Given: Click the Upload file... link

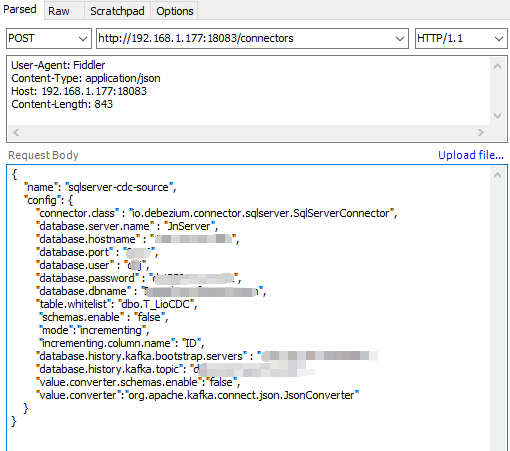Looking at the screenshot, I should [471, 155].
